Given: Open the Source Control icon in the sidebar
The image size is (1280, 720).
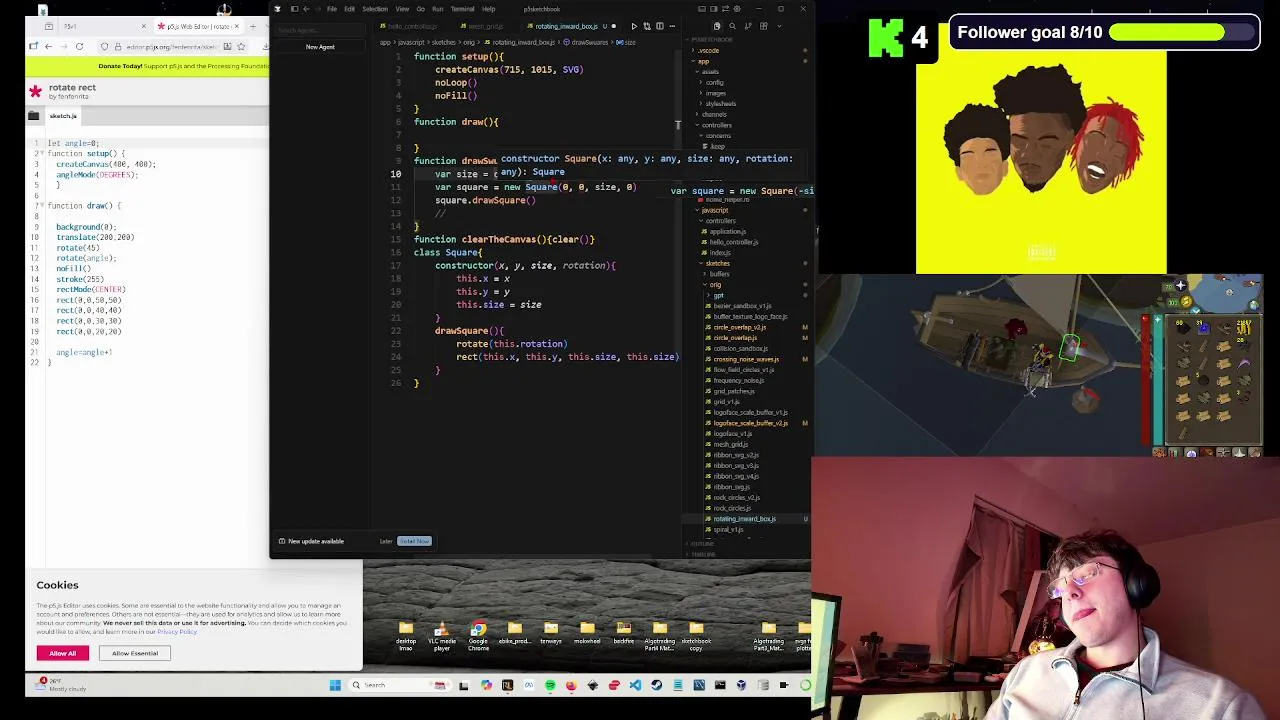Looking at the screenshot, I should (x=748, y=26).
